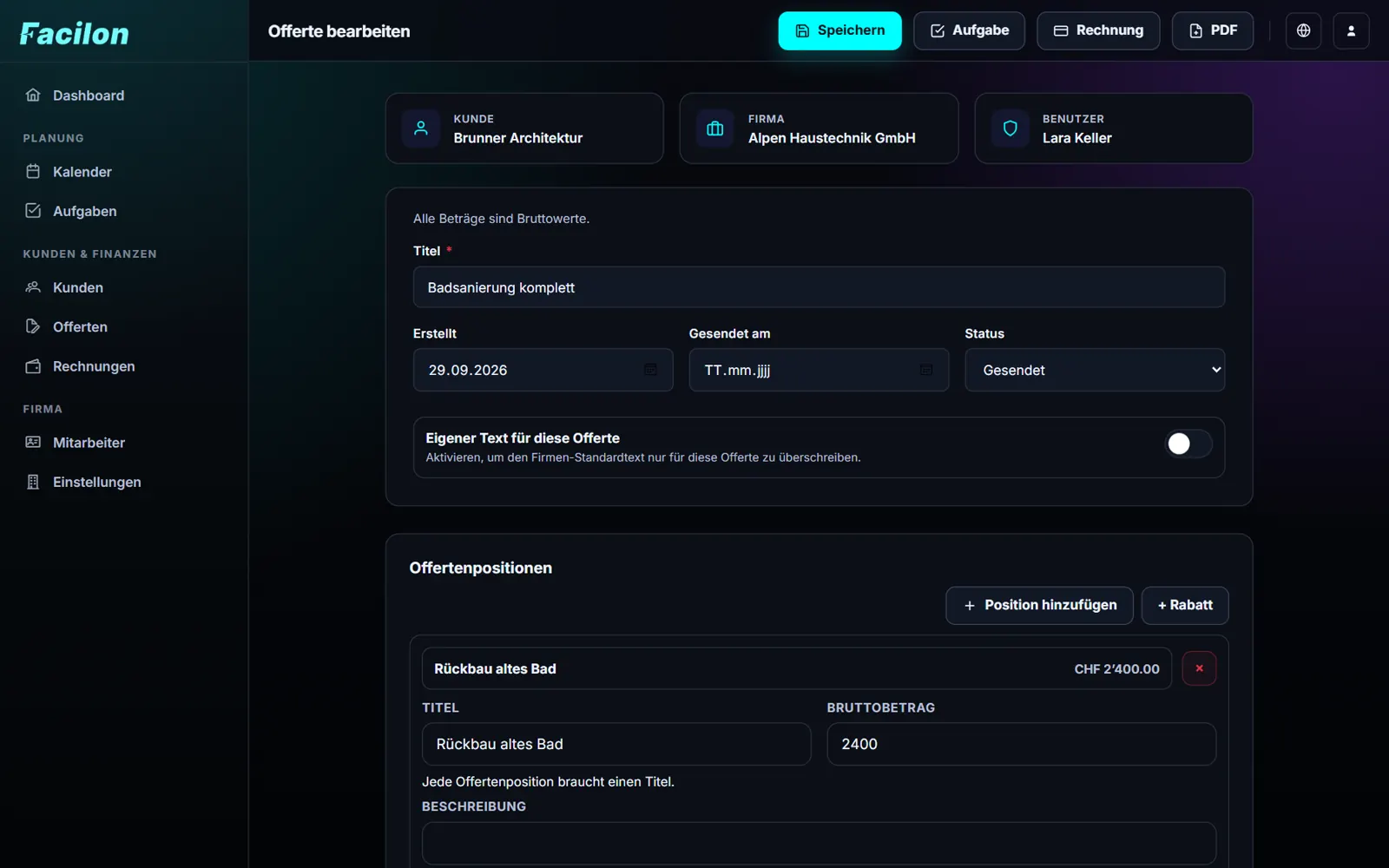Delete the Rückbau altes Bad position

coord(1199,668)
